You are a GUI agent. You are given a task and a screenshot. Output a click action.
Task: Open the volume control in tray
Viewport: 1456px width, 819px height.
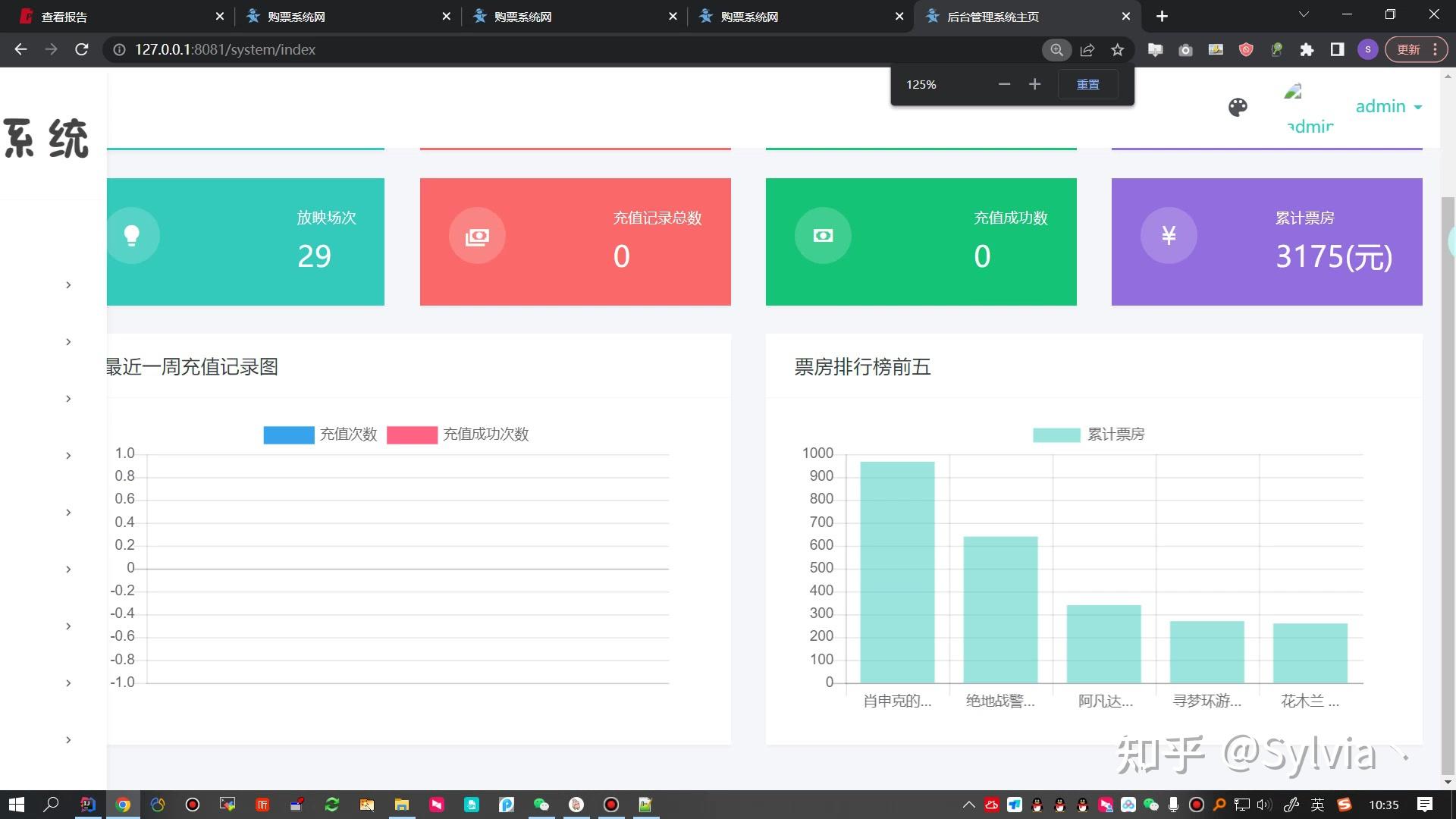click(x=1264, y=805)
